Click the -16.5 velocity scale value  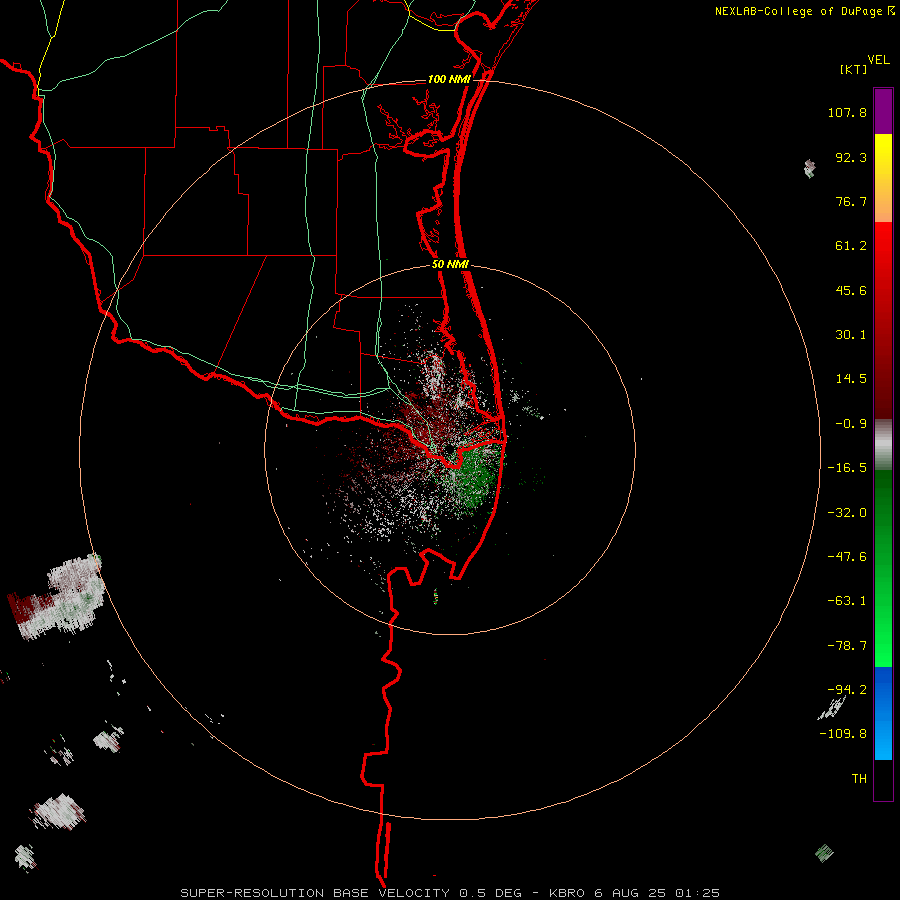[x=847, y=468]
